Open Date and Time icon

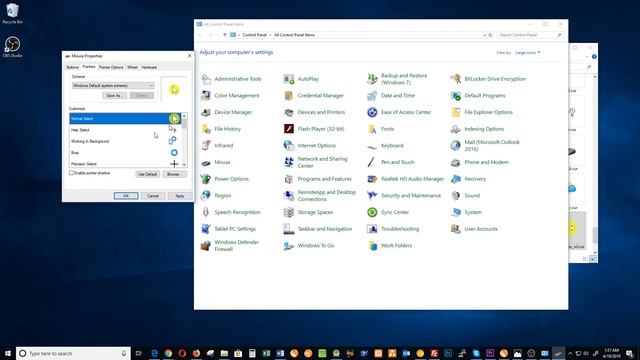pyautogui.click(x=372, y=96)
